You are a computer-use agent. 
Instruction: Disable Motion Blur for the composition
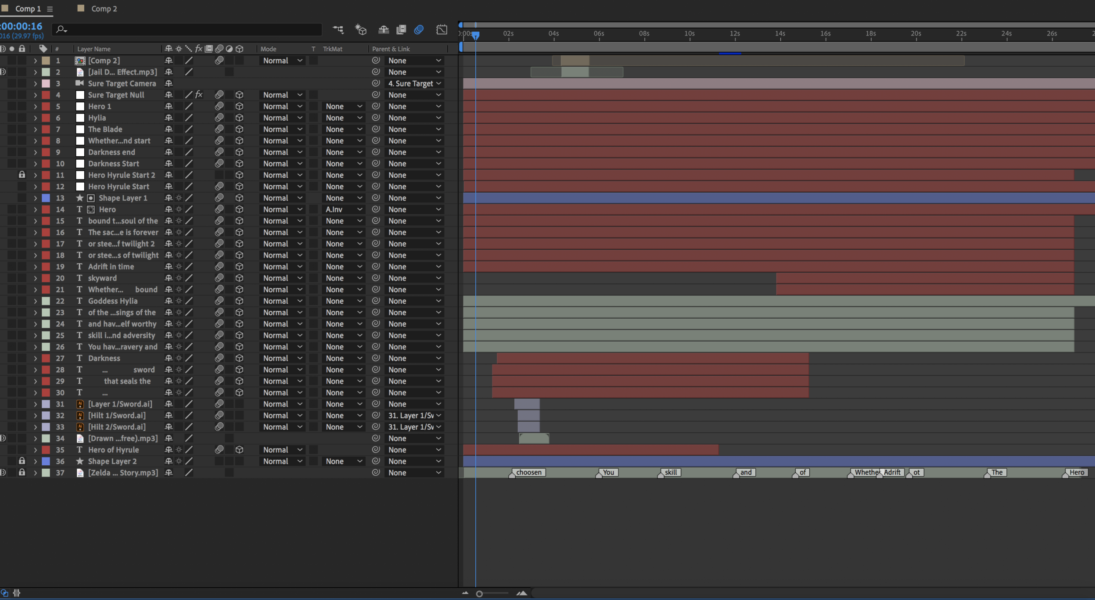point(418,30)
